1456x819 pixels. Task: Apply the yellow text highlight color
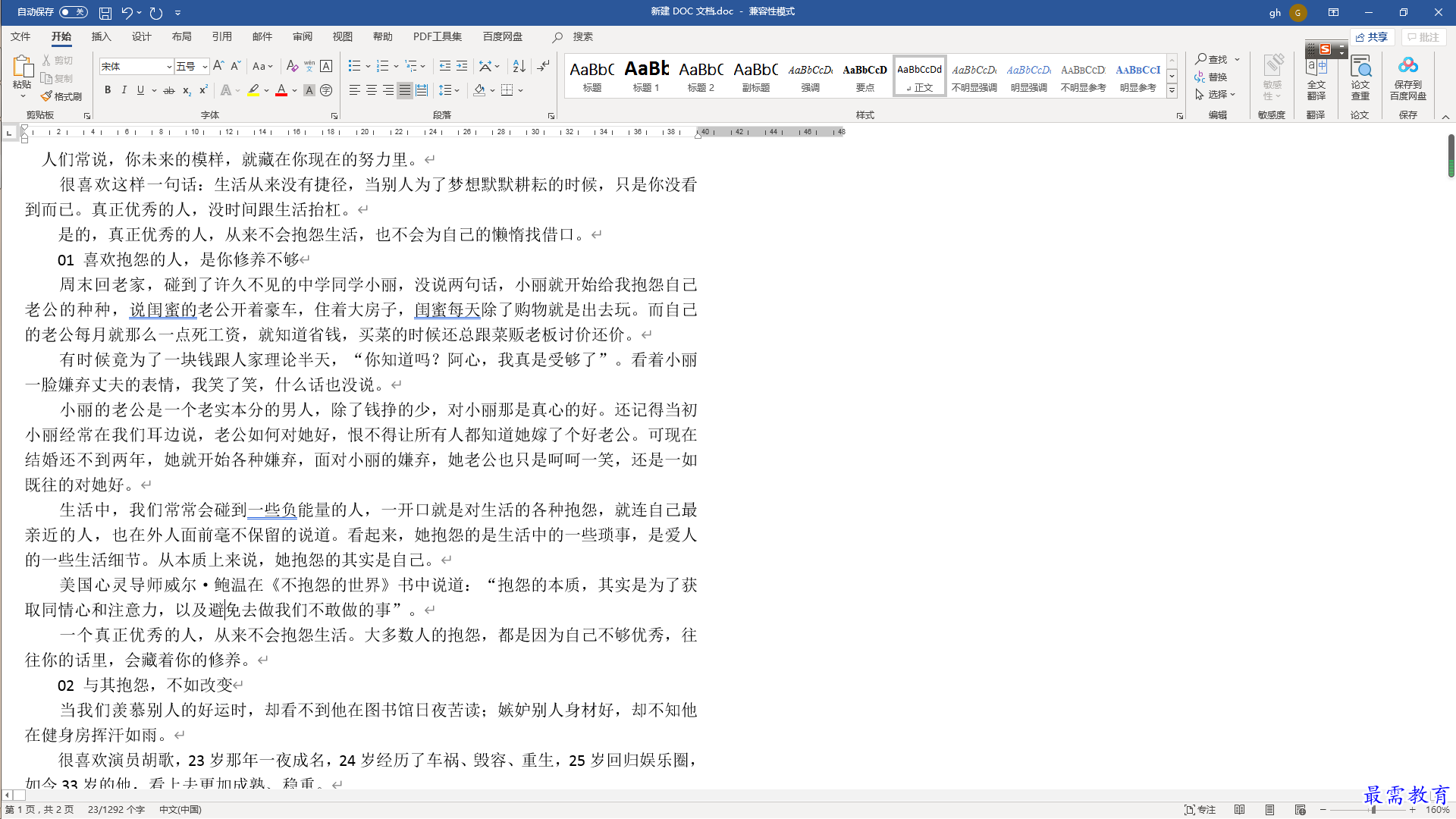(x=253, y=90)
